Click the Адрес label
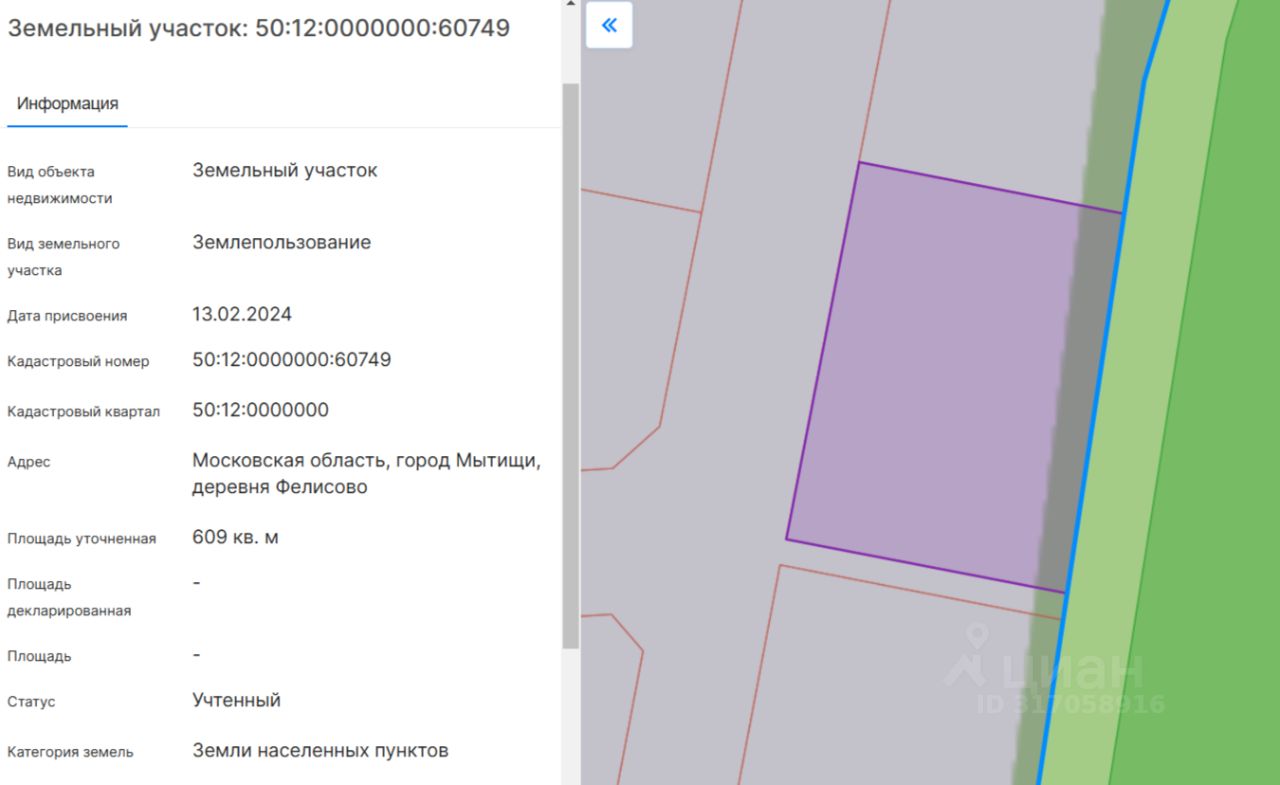The height and width of the screenshot is (785, 1280). point(29,462)
